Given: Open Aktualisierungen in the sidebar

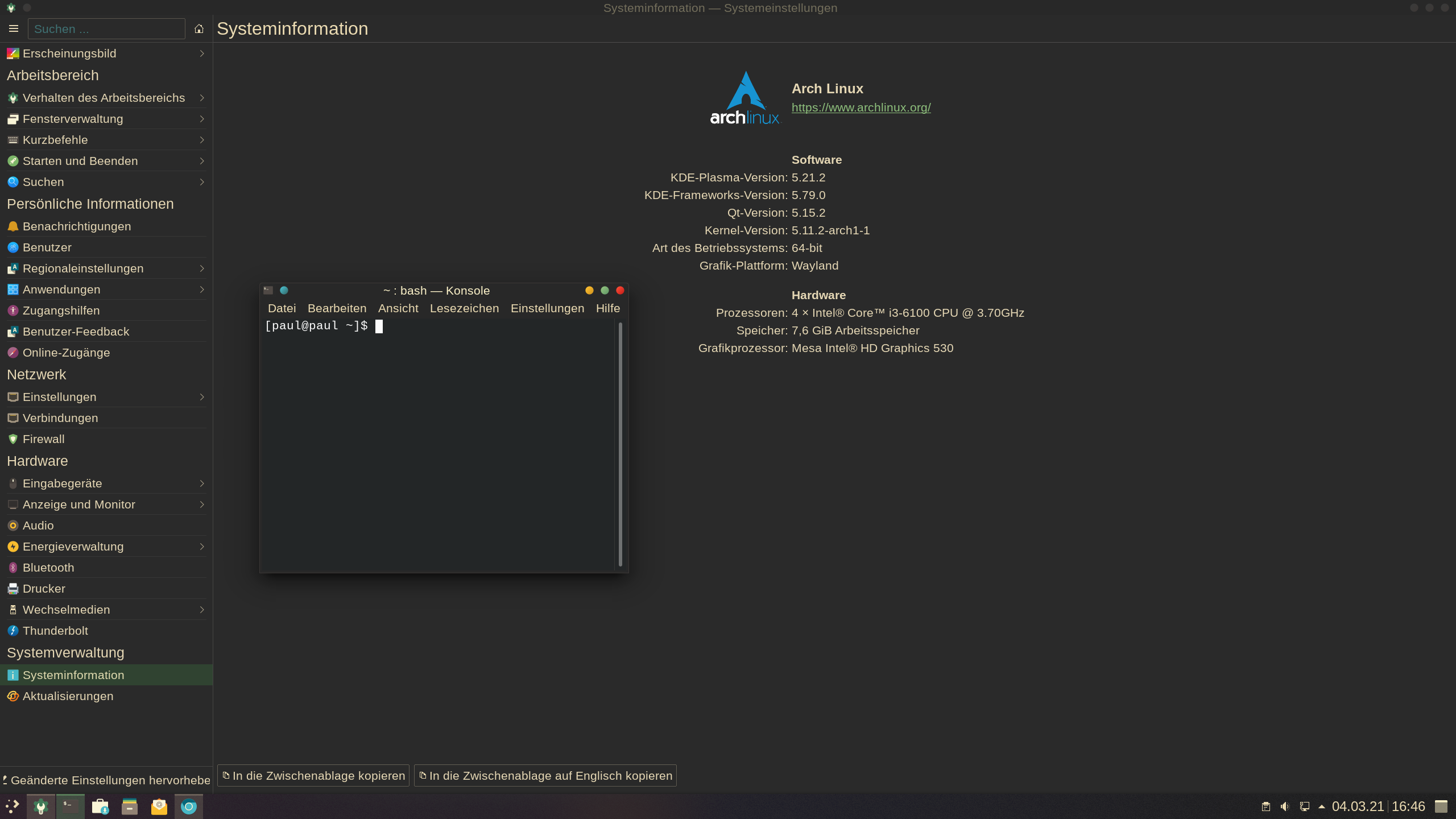Looking at the screenshot, I should [x=68, y=696].
